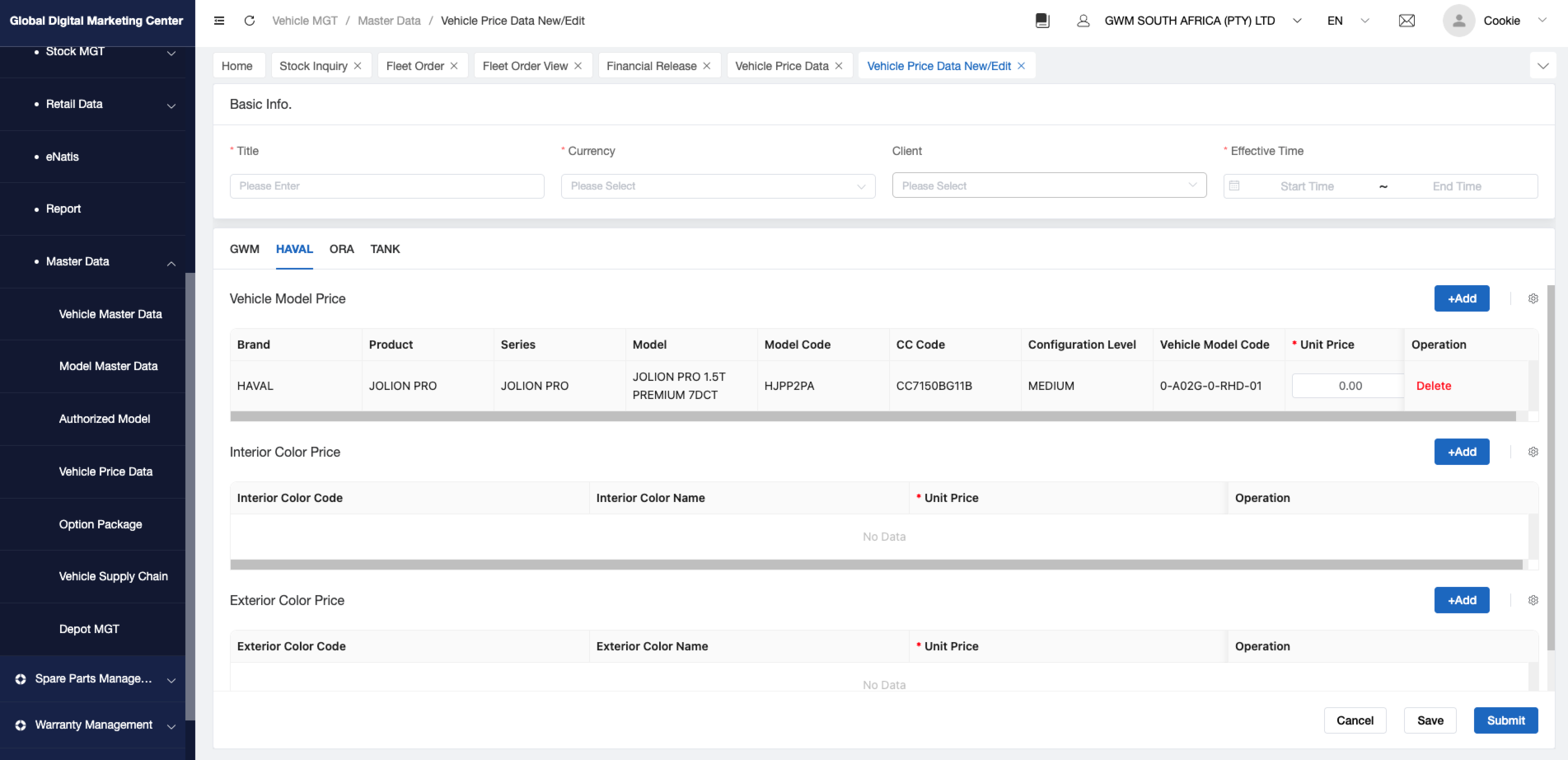
Task: Edit the Unit Price 0.00 field
Action: click(1348, 386)
